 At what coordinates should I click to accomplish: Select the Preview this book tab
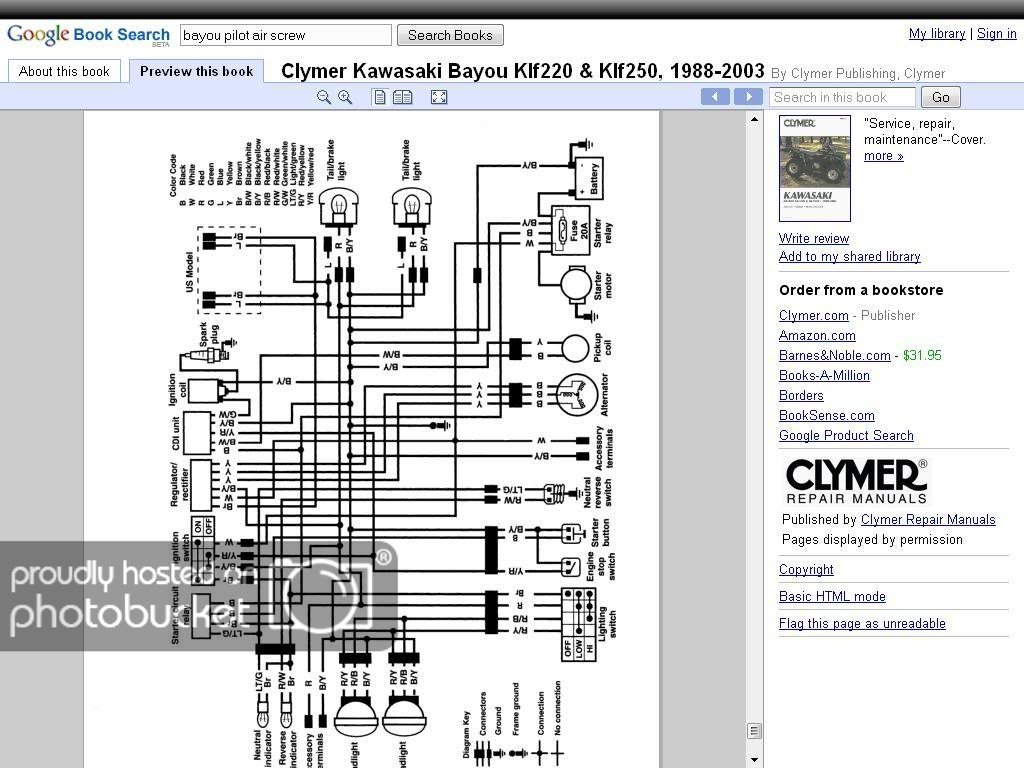(196, 71)
